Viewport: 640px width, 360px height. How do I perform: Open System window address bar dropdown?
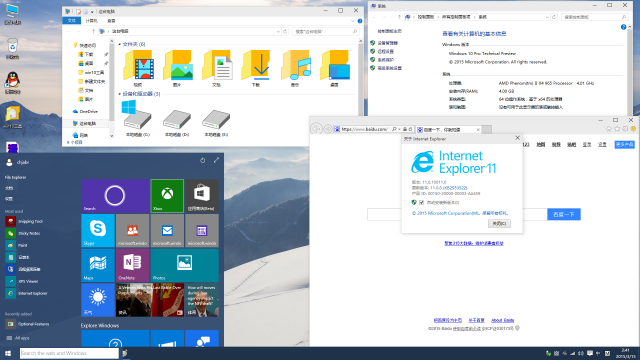pos(547,17)
